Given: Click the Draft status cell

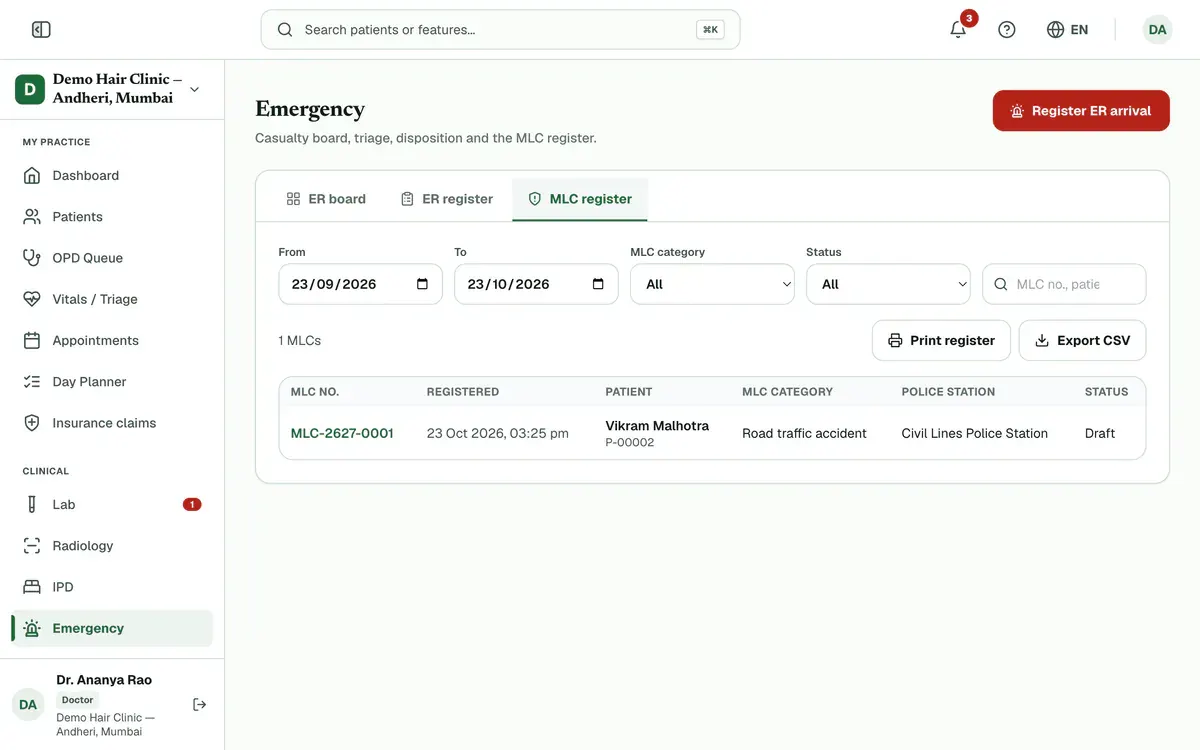Looking at the screenshot, I should coord(1100,433).
